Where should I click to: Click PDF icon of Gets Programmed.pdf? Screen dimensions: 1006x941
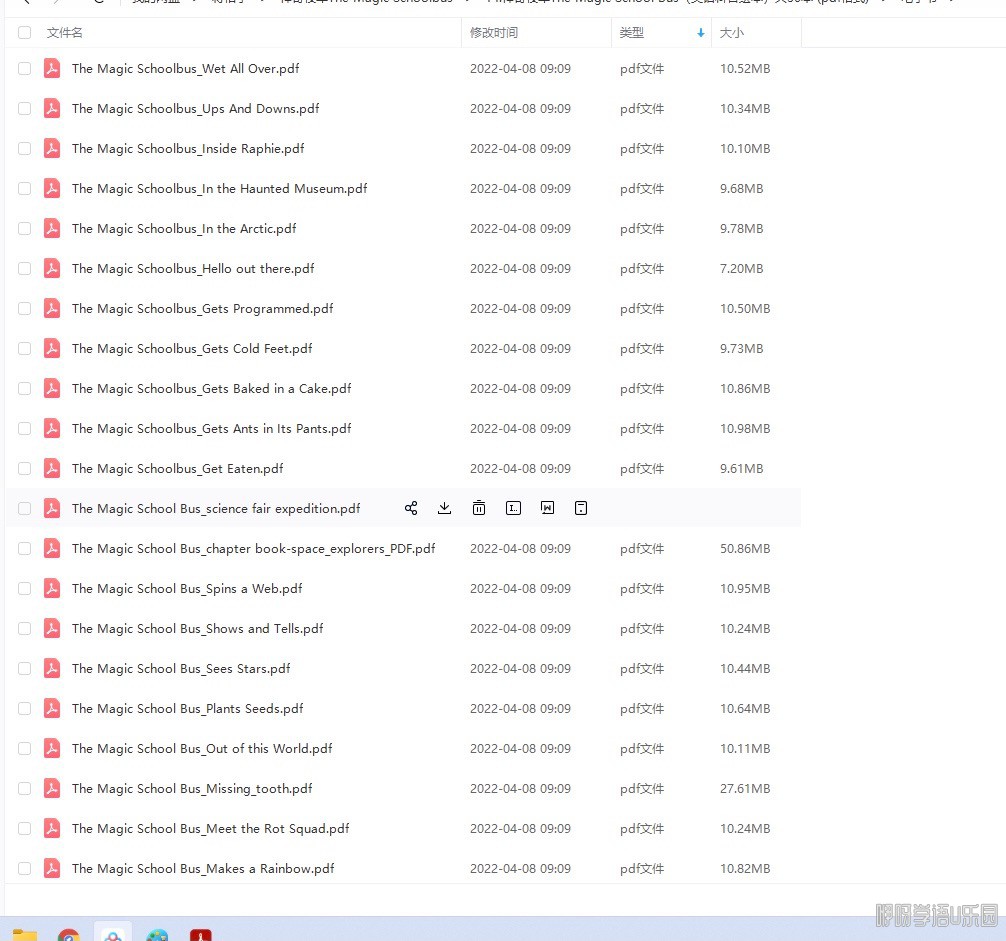(x=52, y=309)
